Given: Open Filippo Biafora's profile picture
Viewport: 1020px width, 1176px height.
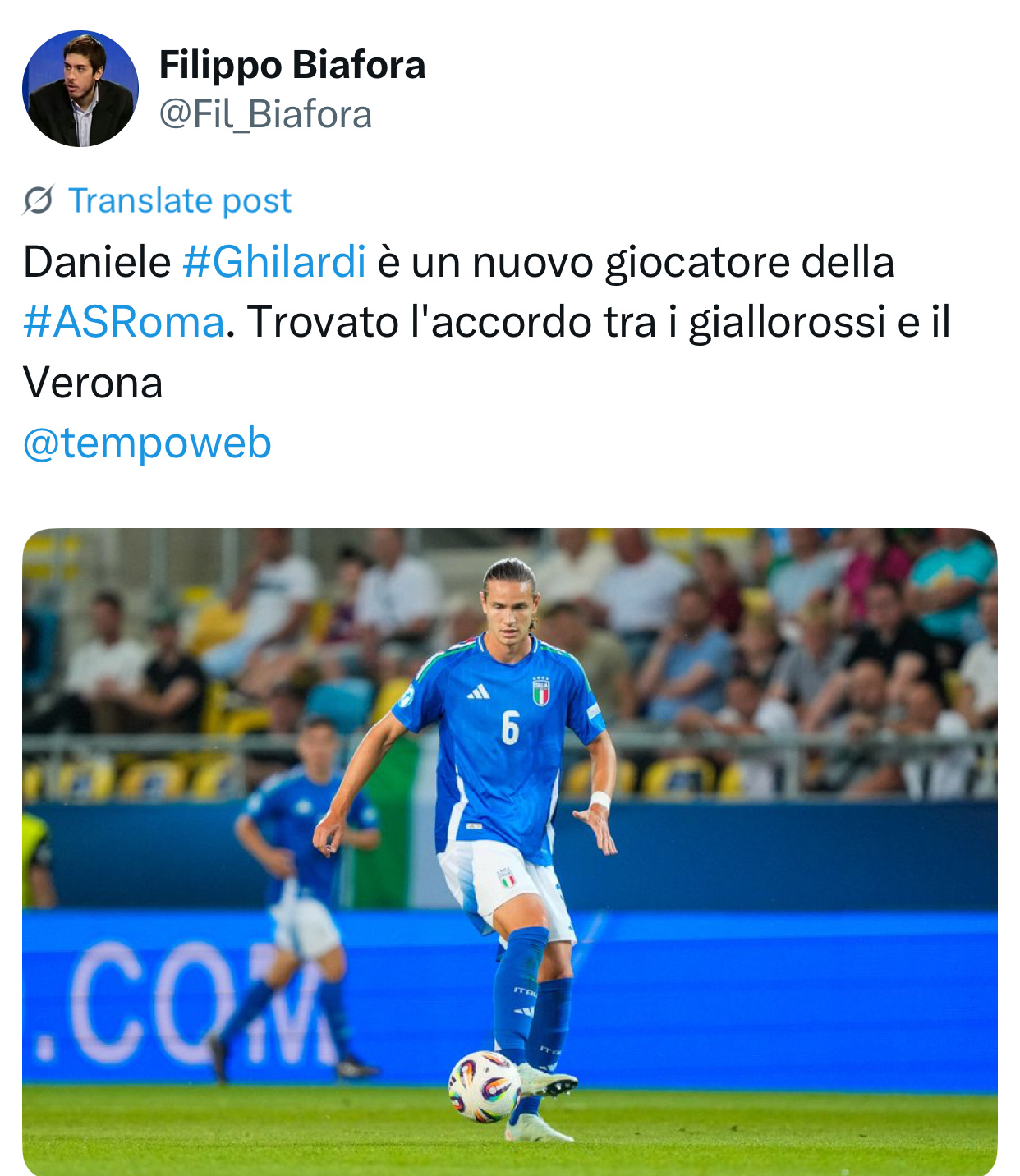Looking at the screenshot, I should click(80, 89).
